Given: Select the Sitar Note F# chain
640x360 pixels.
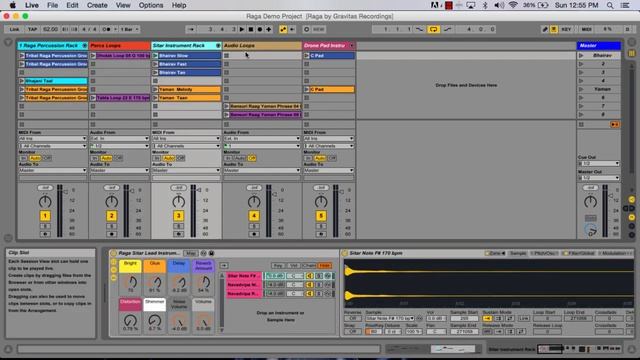Looking at the screenshot, I should [x=244, y=276].
